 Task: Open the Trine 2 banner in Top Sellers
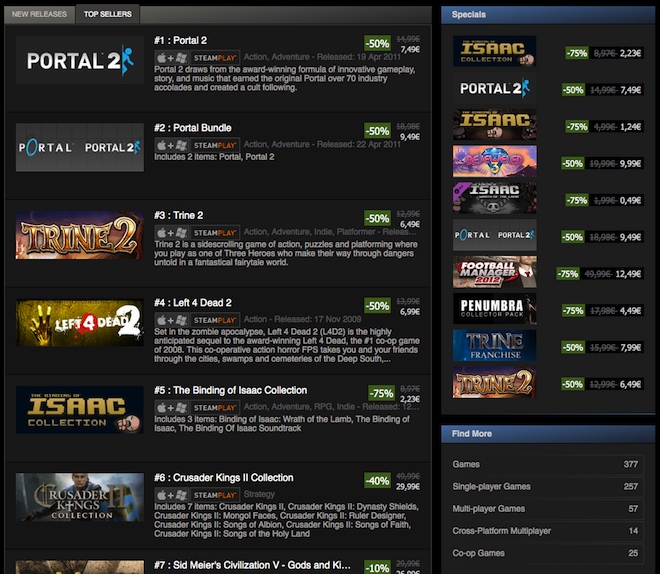pyautogui.click(x=80, y=235)
